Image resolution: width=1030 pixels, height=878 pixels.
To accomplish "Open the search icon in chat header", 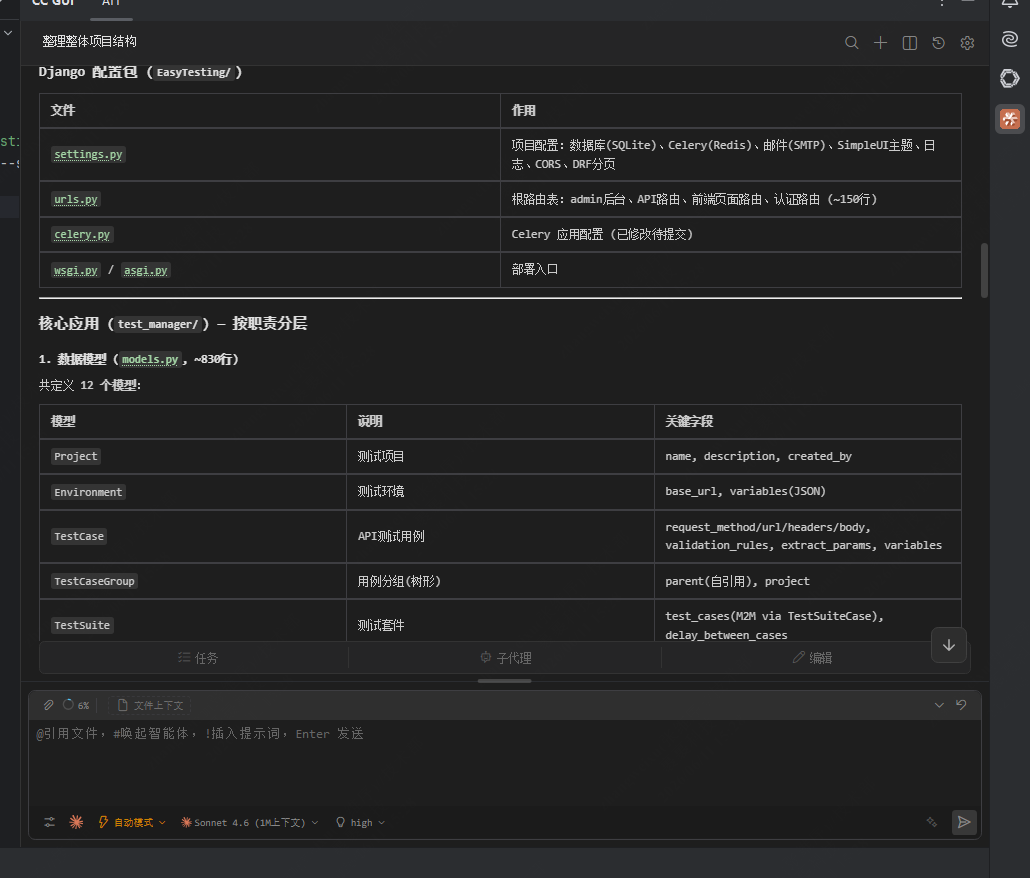I will (851, 43).
